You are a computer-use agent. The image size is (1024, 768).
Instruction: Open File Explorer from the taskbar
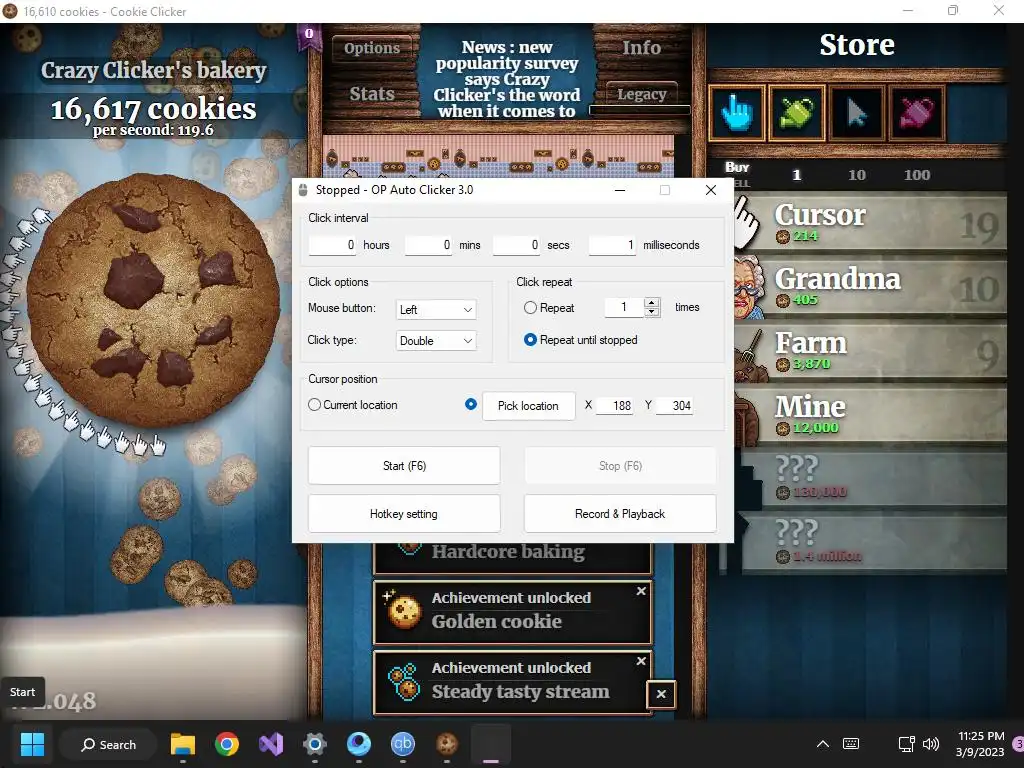click(183, 744)
